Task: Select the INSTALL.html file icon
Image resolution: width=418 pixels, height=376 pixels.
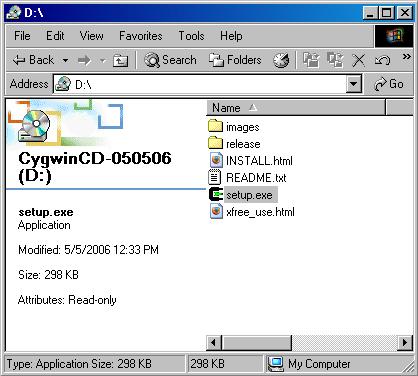Action: pos(216,160)
